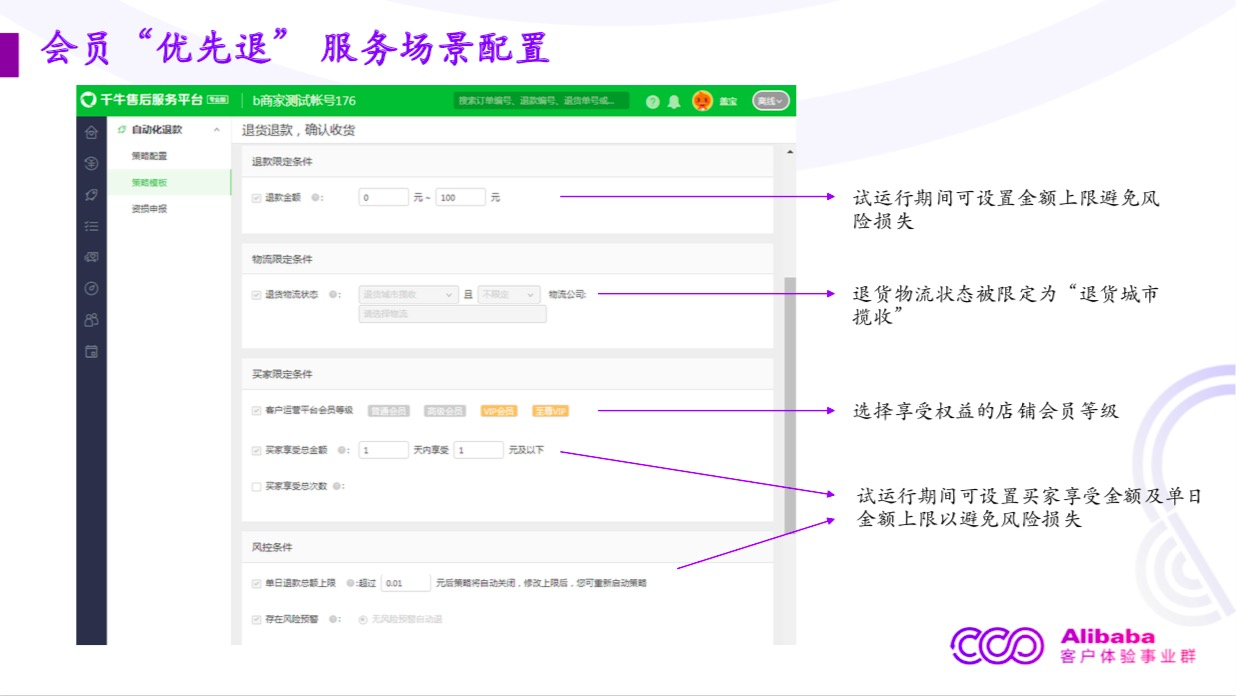1236x696 pixels.
Task: Toggle the 单日退款总额上限 checkbox
Action: (x=256, y=583)
